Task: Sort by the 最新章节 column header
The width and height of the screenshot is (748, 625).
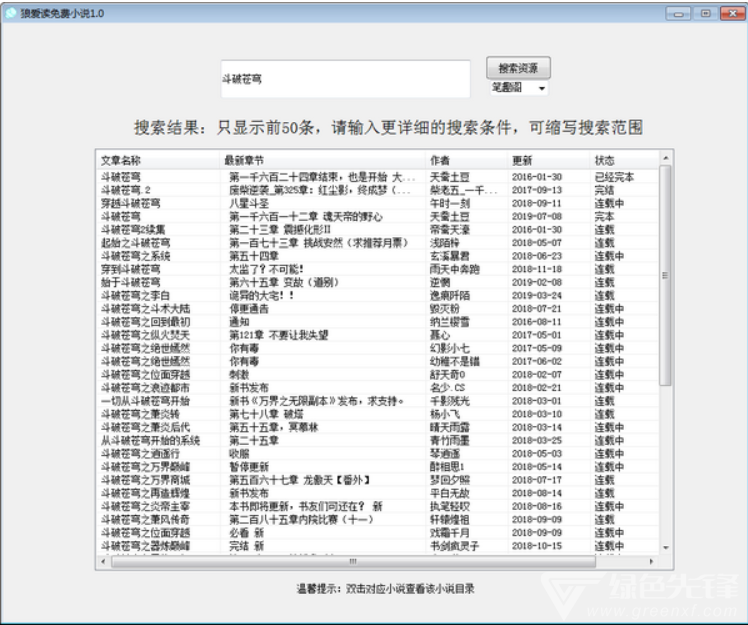Action: click(x=322, y=160)
